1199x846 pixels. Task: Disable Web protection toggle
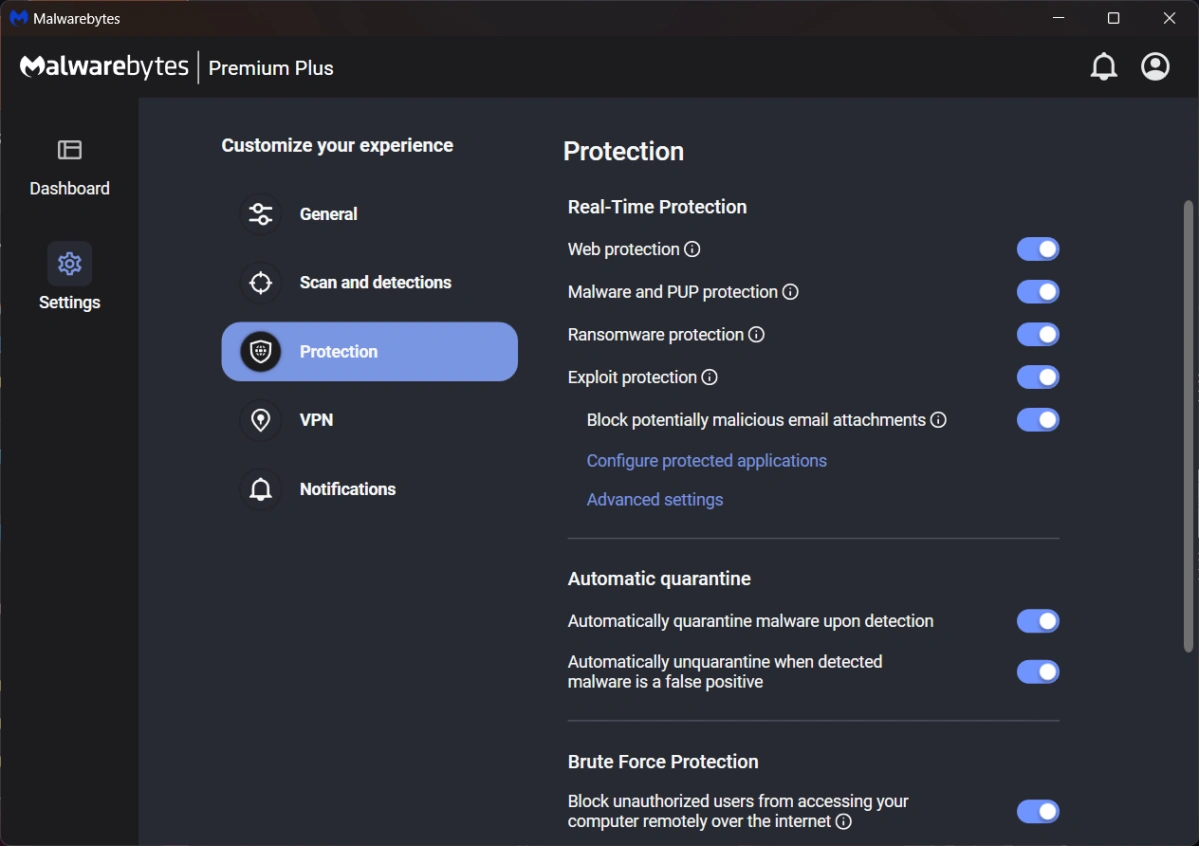click(x=1037, y=249)
